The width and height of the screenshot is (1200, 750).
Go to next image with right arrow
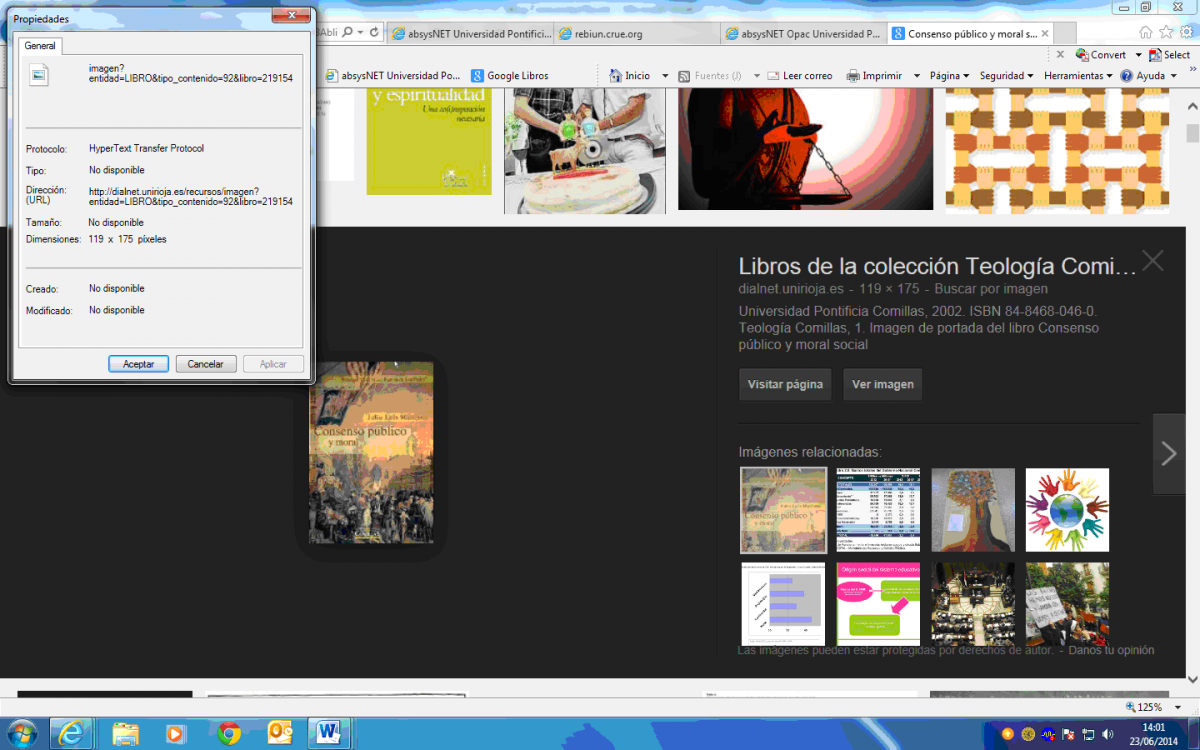[1168, 453]
